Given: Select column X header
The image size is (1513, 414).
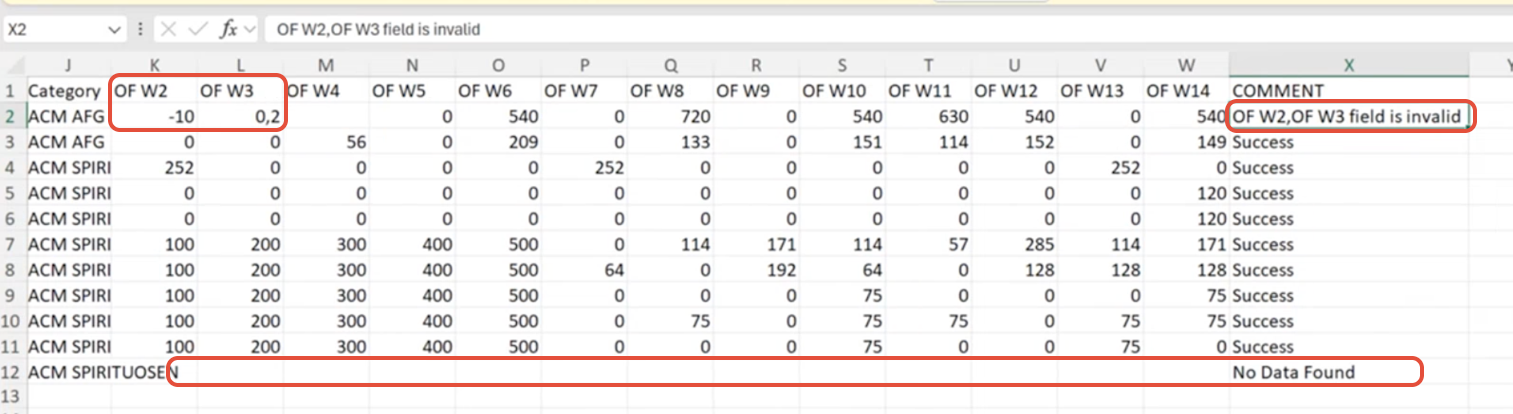Looking at the screenshot, I should click(x=1348, y=65).
